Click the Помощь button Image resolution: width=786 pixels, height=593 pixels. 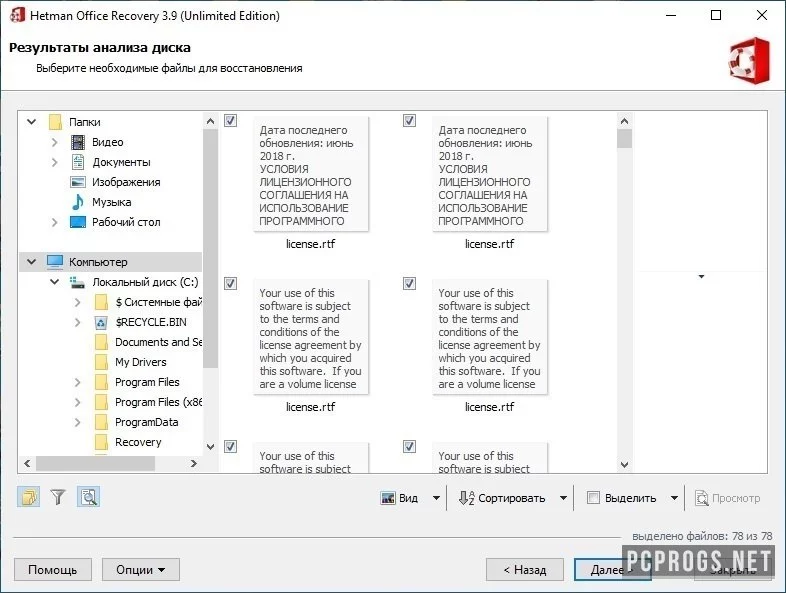[x=53, y=570]
